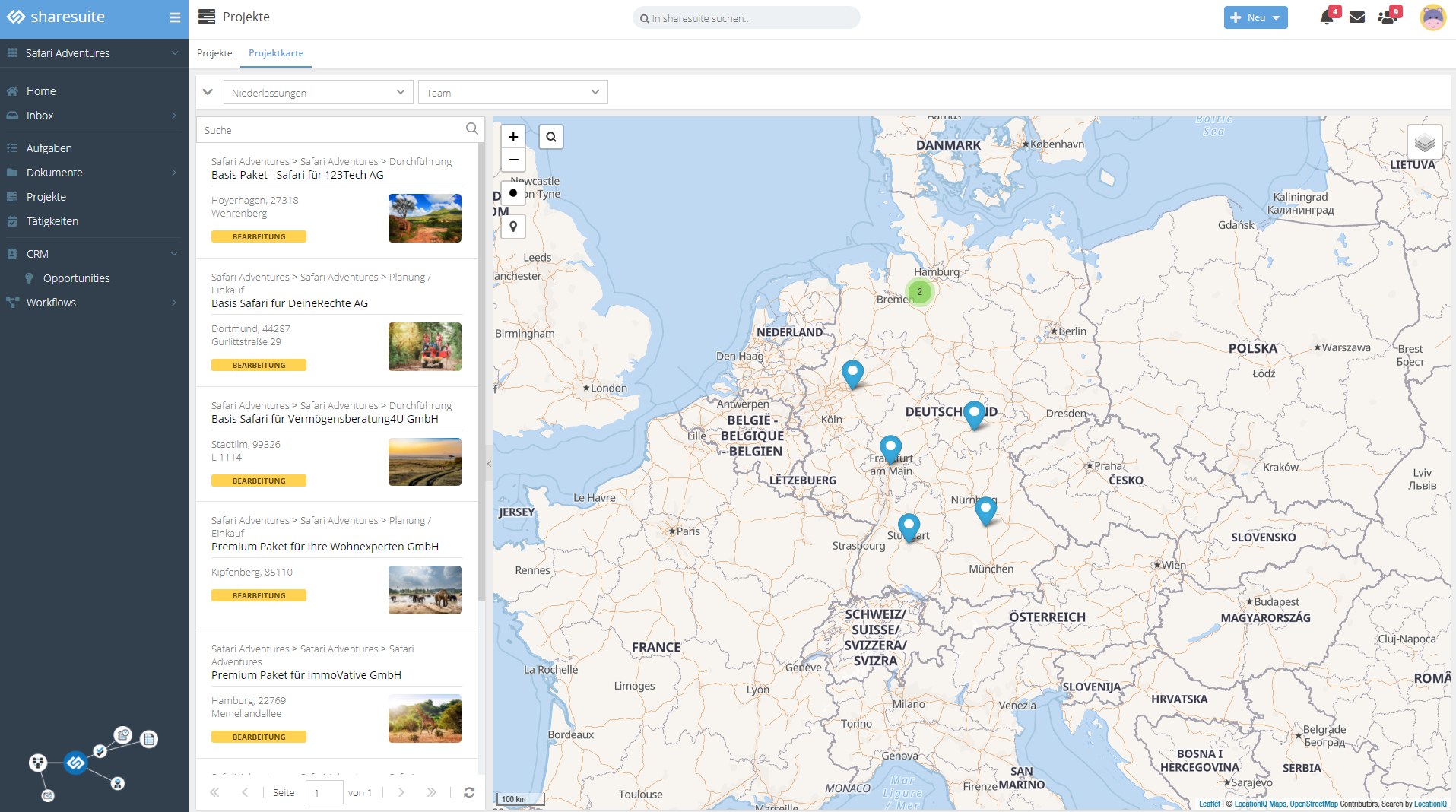Open Premium Paket für Ihre Wohnexperten GmbH

tap(325, 547)
